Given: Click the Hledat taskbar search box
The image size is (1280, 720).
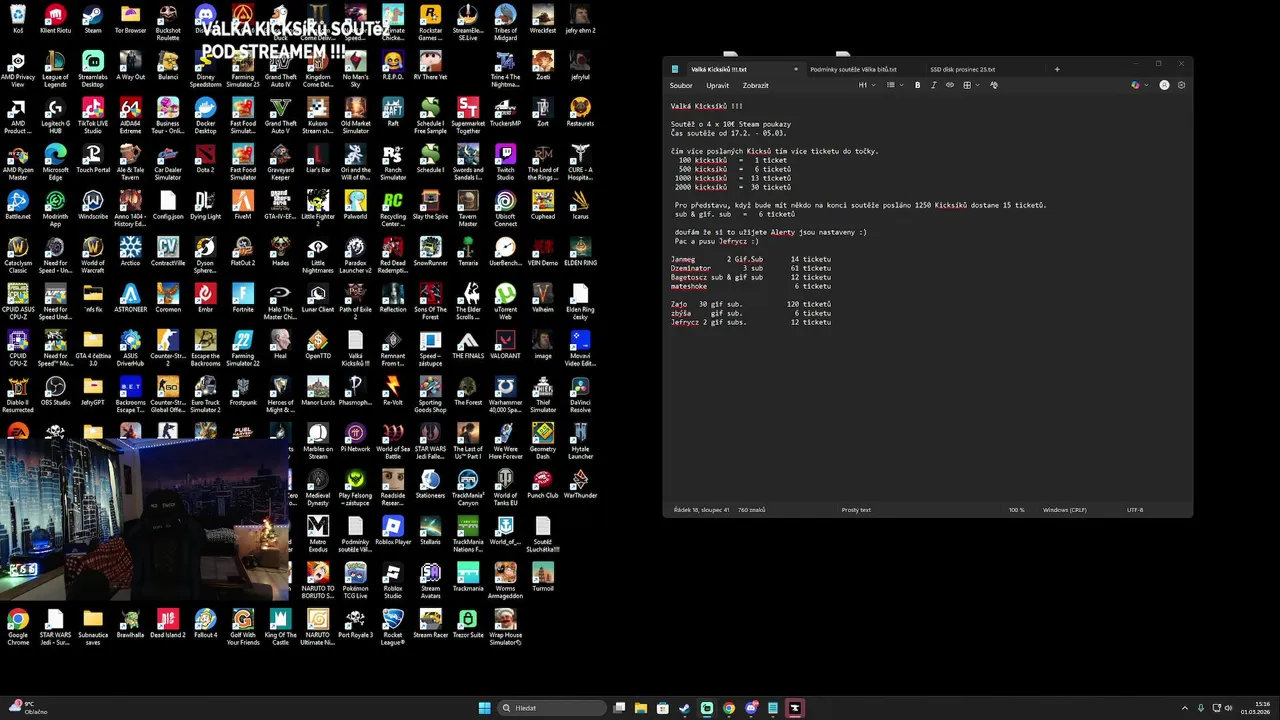Looking at the screenshot, I should point(553,708).
